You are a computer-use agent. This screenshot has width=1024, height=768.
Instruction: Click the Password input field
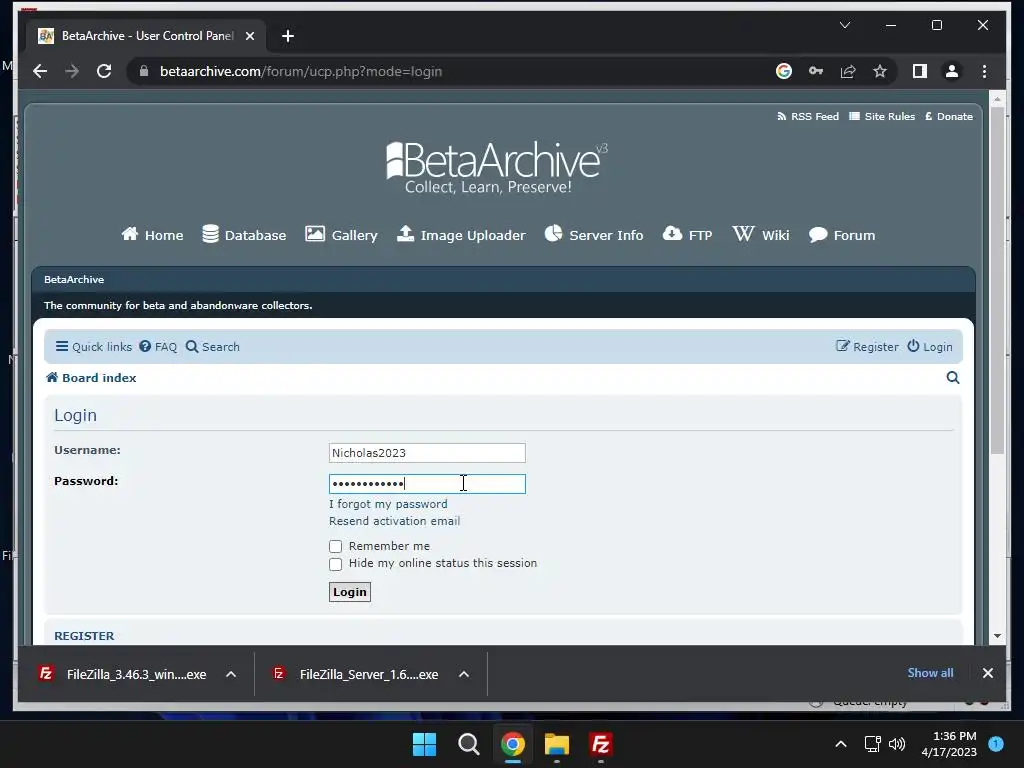[427, 483]
